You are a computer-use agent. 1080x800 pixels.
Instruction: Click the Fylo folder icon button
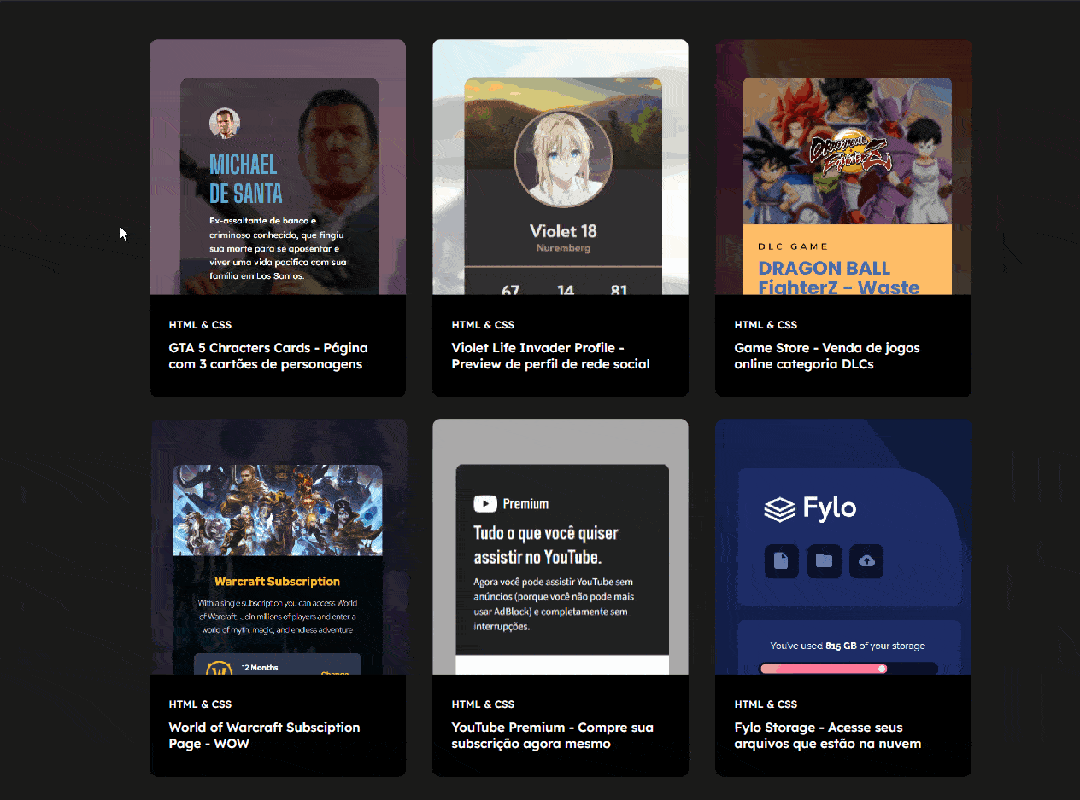tap(824, 560)
